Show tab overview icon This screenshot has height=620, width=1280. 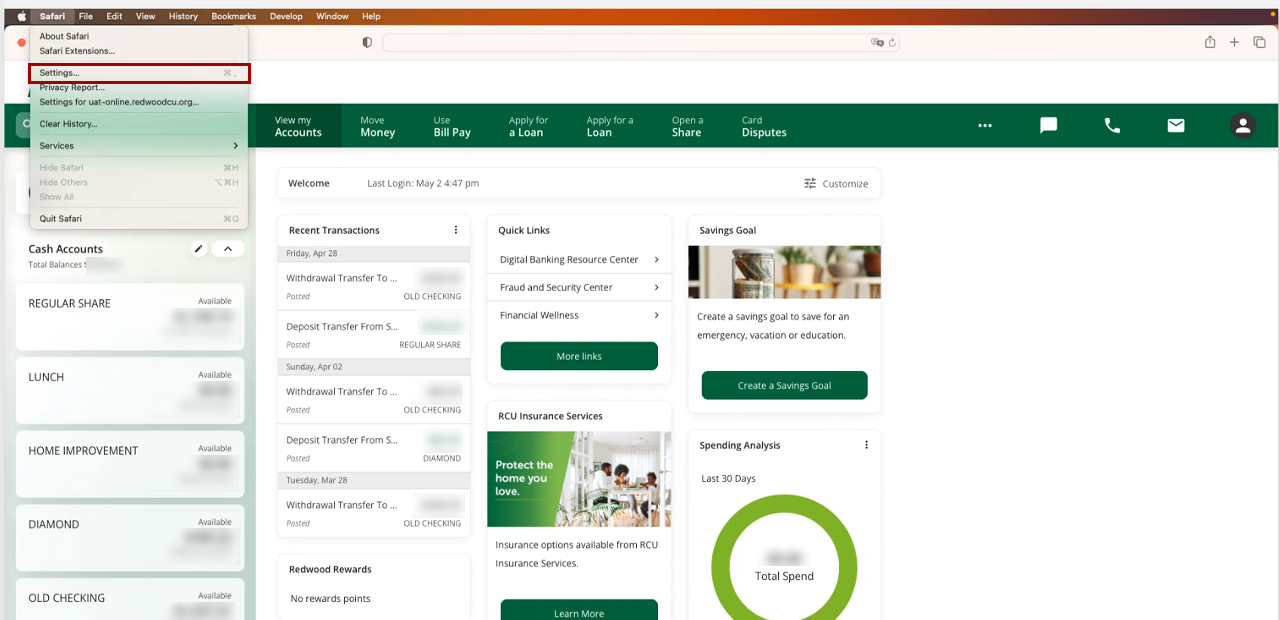tap(1259, 42)
